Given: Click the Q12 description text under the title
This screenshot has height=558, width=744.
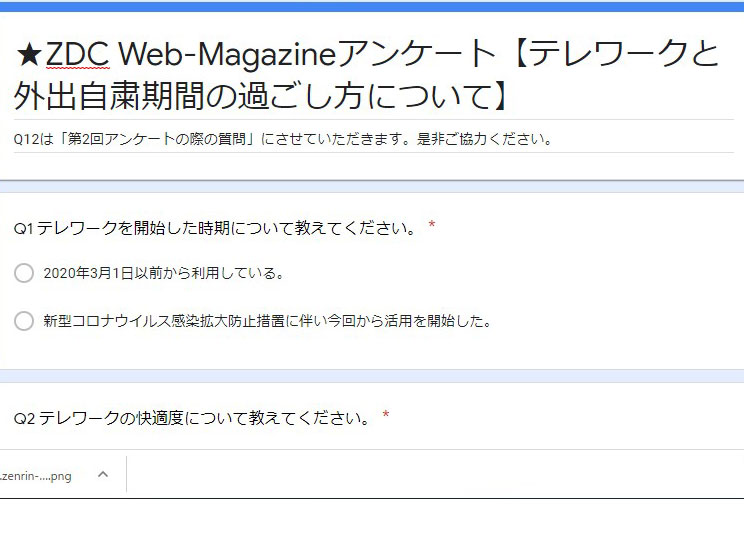Looking at the screenshot, I should pos(283,139).
